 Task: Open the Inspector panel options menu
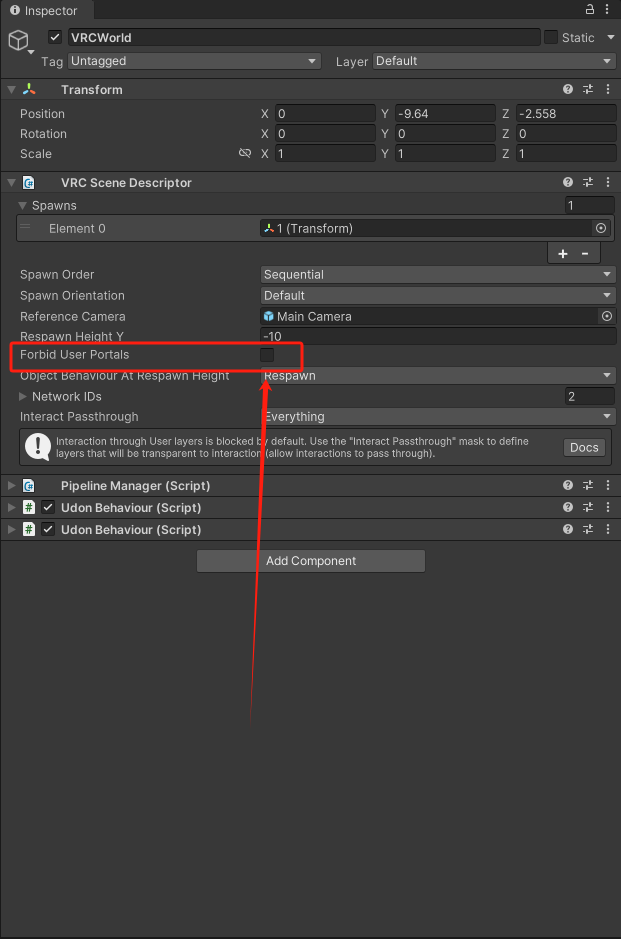click(607, 9)
